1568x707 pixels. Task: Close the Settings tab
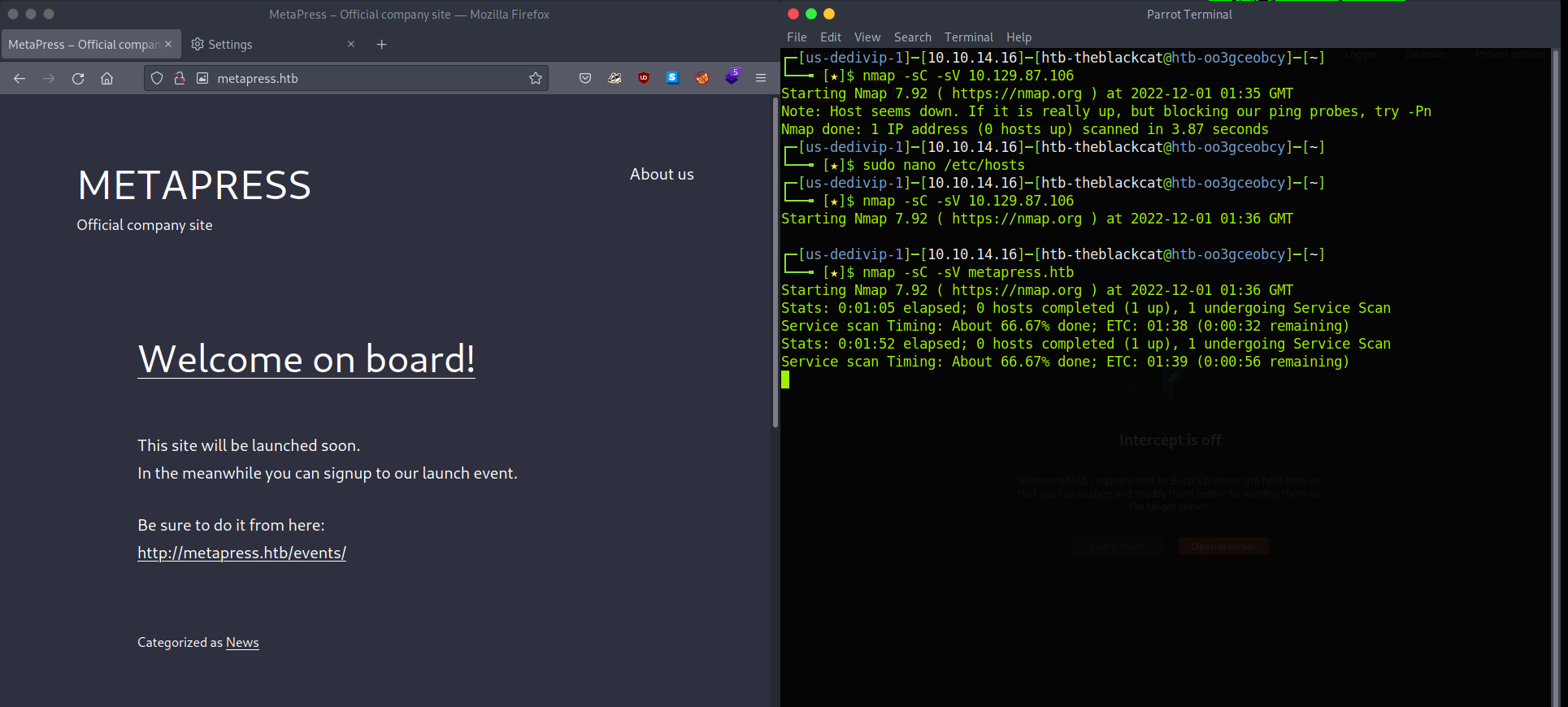coord(351,44)
